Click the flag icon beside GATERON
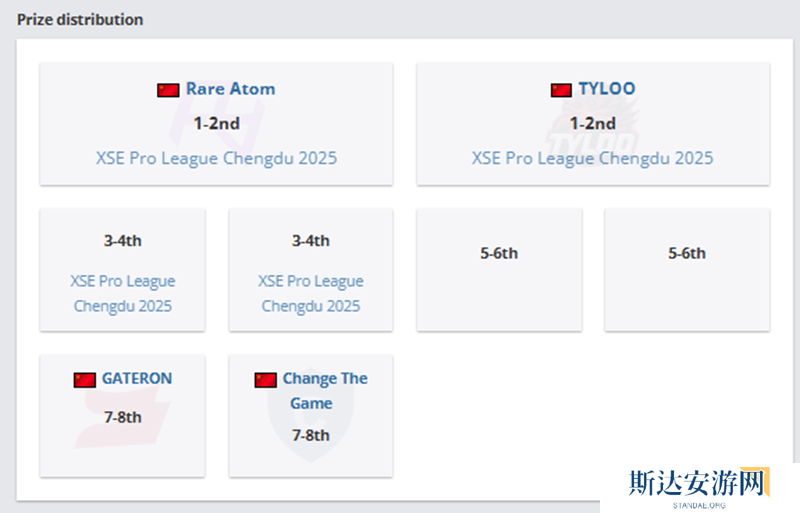The image size is (800, 513). 85,380
